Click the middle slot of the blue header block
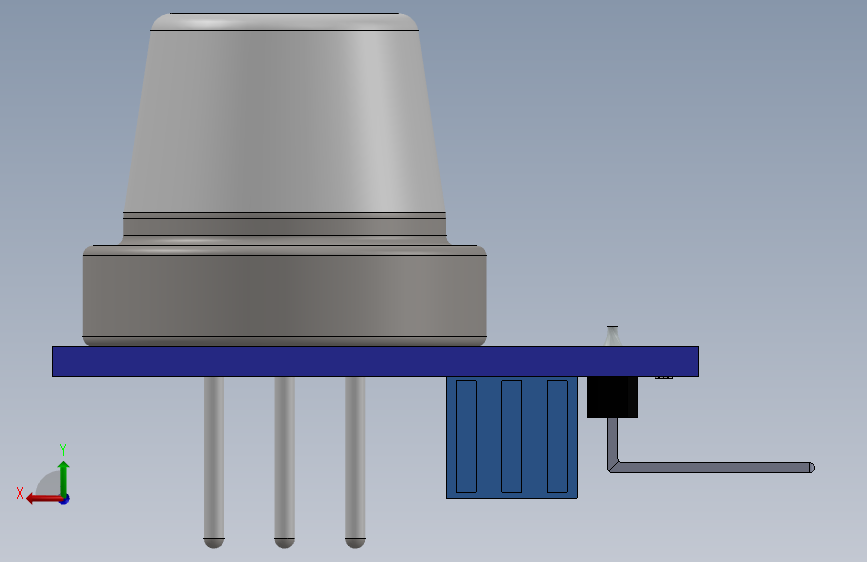This screenshot has height=562, width=867. tap(511, 436)
